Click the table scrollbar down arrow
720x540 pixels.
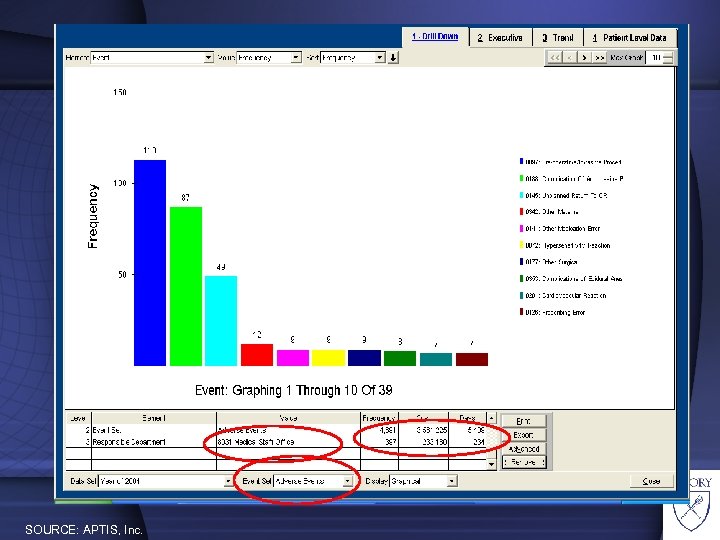(x=491, y=464)
